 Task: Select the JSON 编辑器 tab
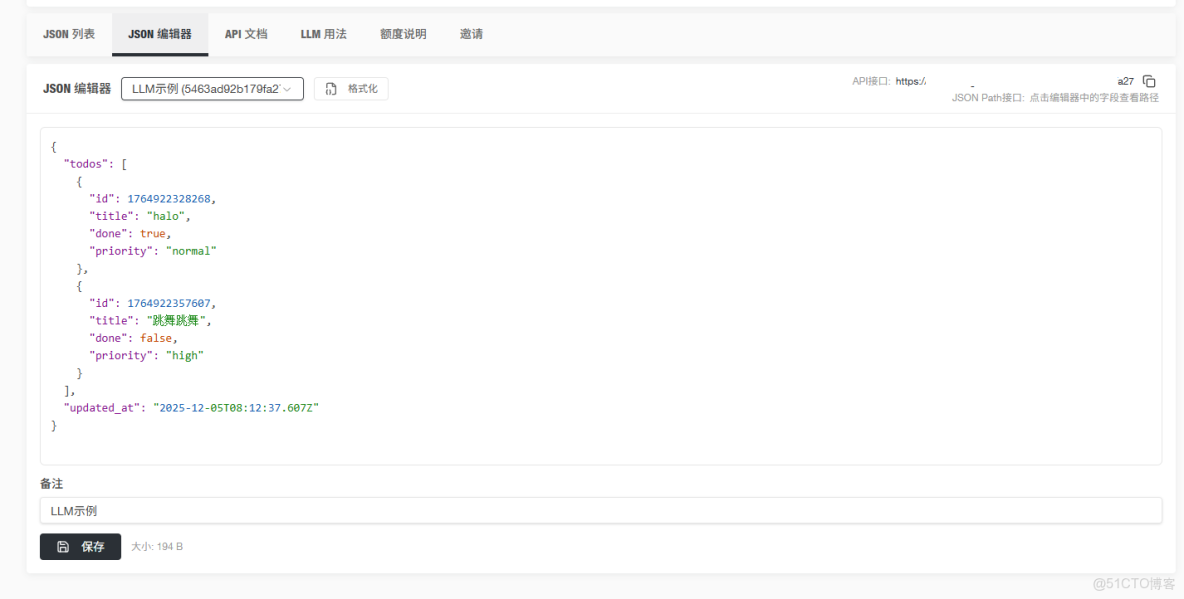coord(159,33)
